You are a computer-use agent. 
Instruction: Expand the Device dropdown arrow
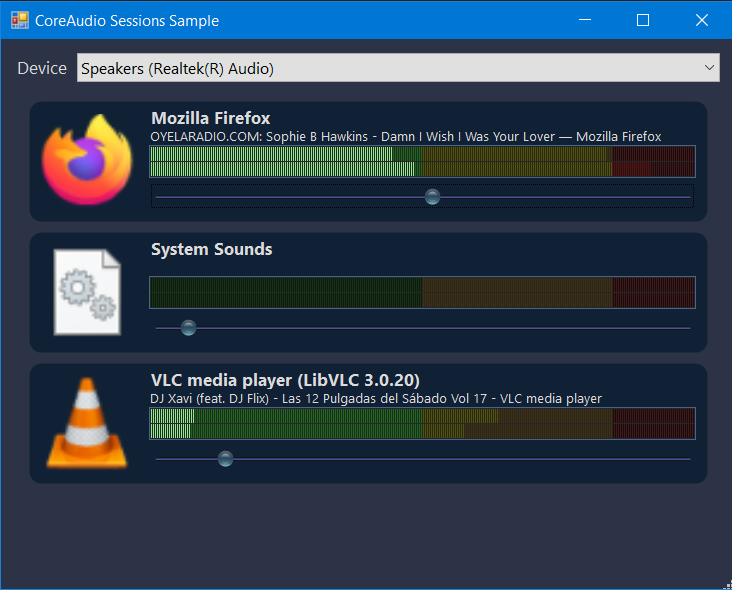tap(709, 68)
